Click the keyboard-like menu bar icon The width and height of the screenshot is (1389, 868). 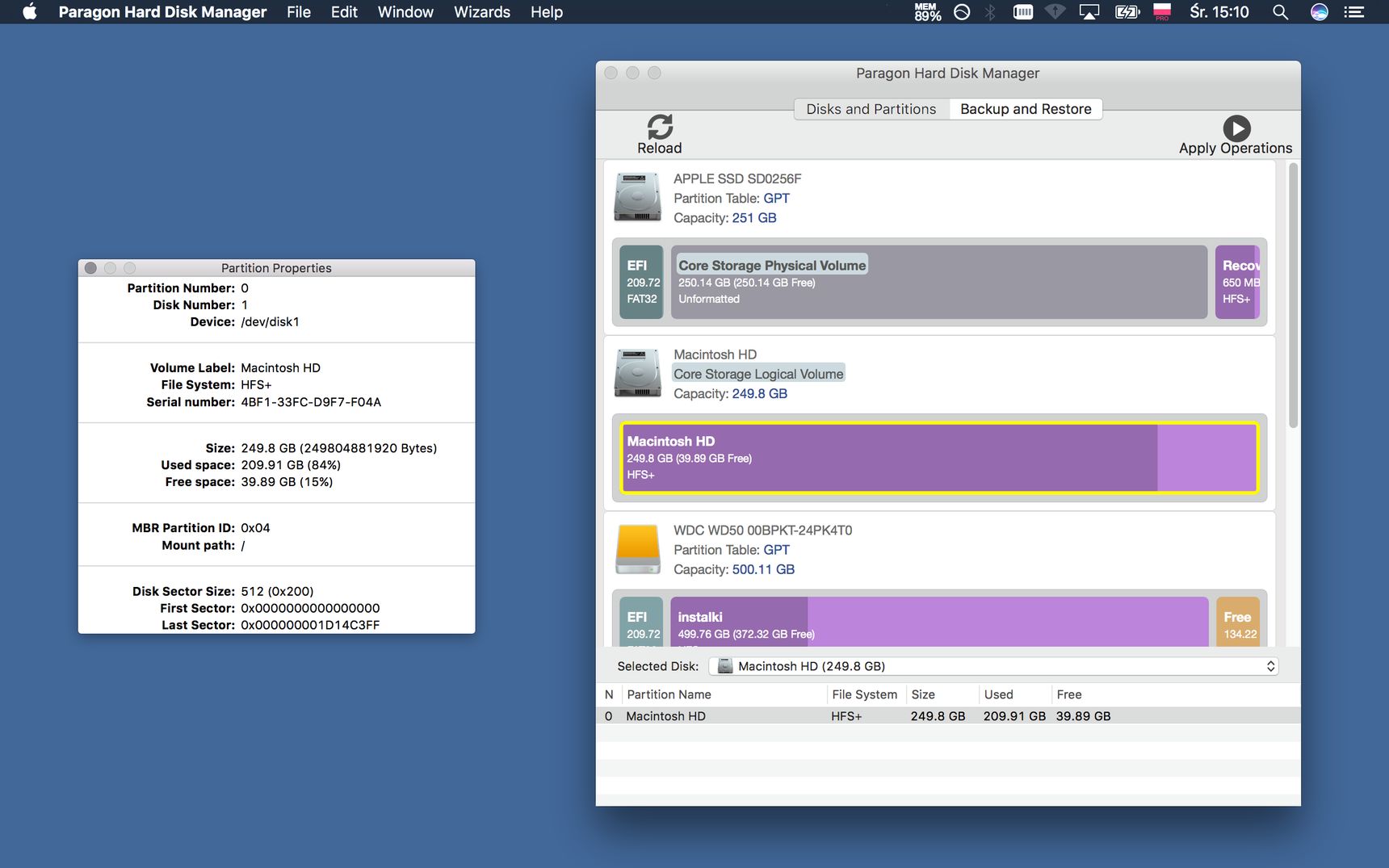tap(1023, 12)
